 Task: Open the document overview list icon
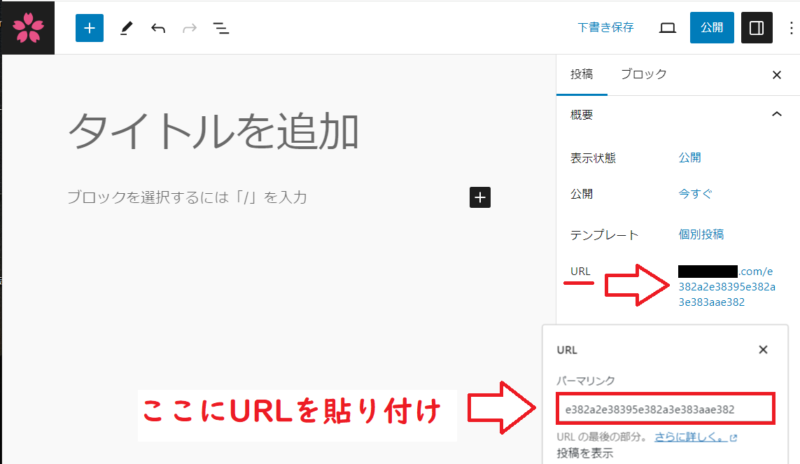[x=221, y=28]
